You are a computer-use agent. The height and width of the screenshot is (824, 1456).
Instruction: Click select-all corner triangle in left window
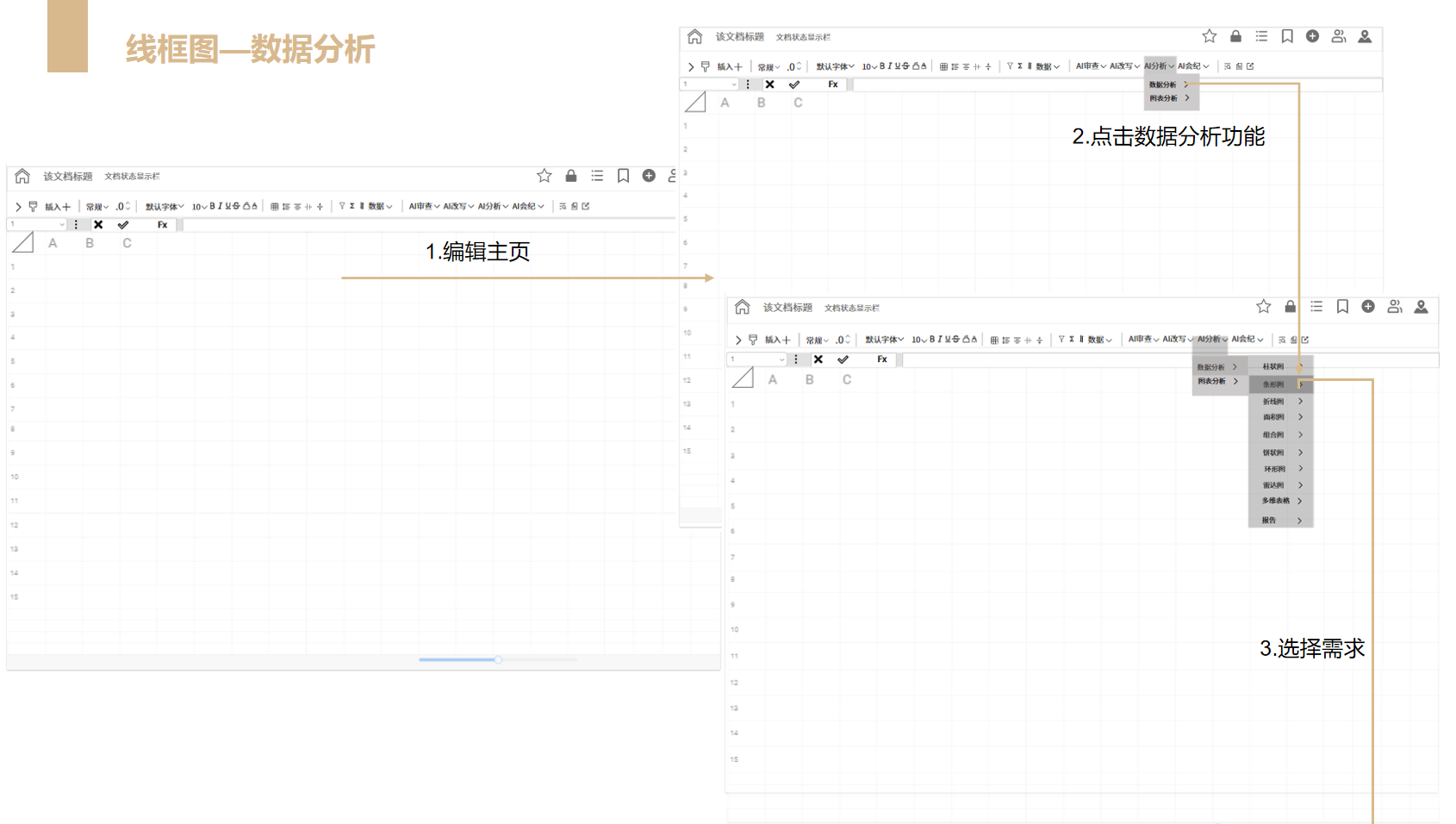(23, 243)
